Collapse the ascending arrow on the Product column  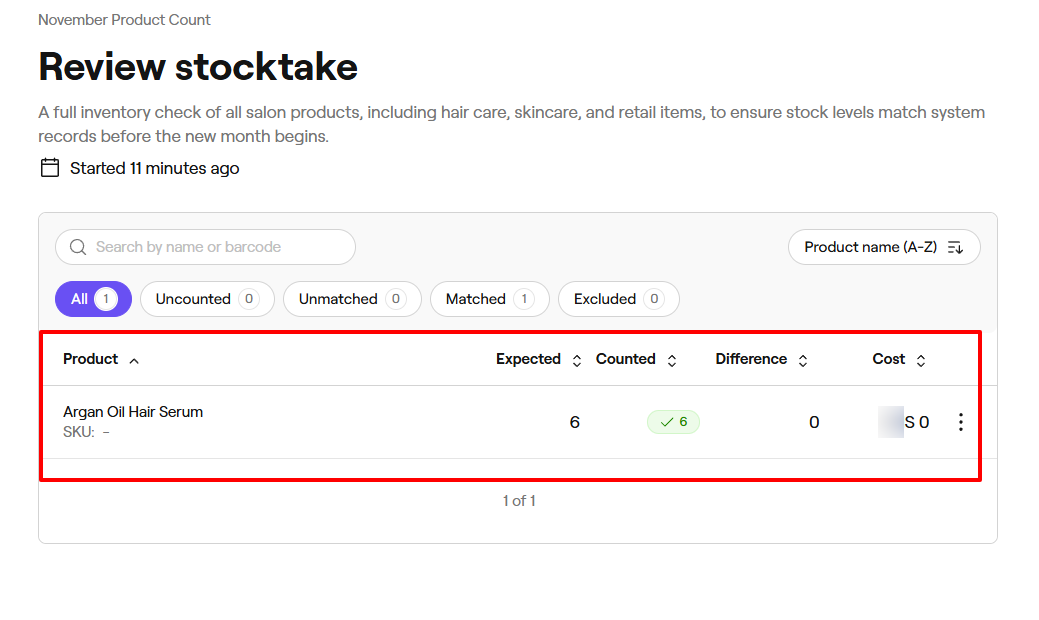[x=133, y=359]
